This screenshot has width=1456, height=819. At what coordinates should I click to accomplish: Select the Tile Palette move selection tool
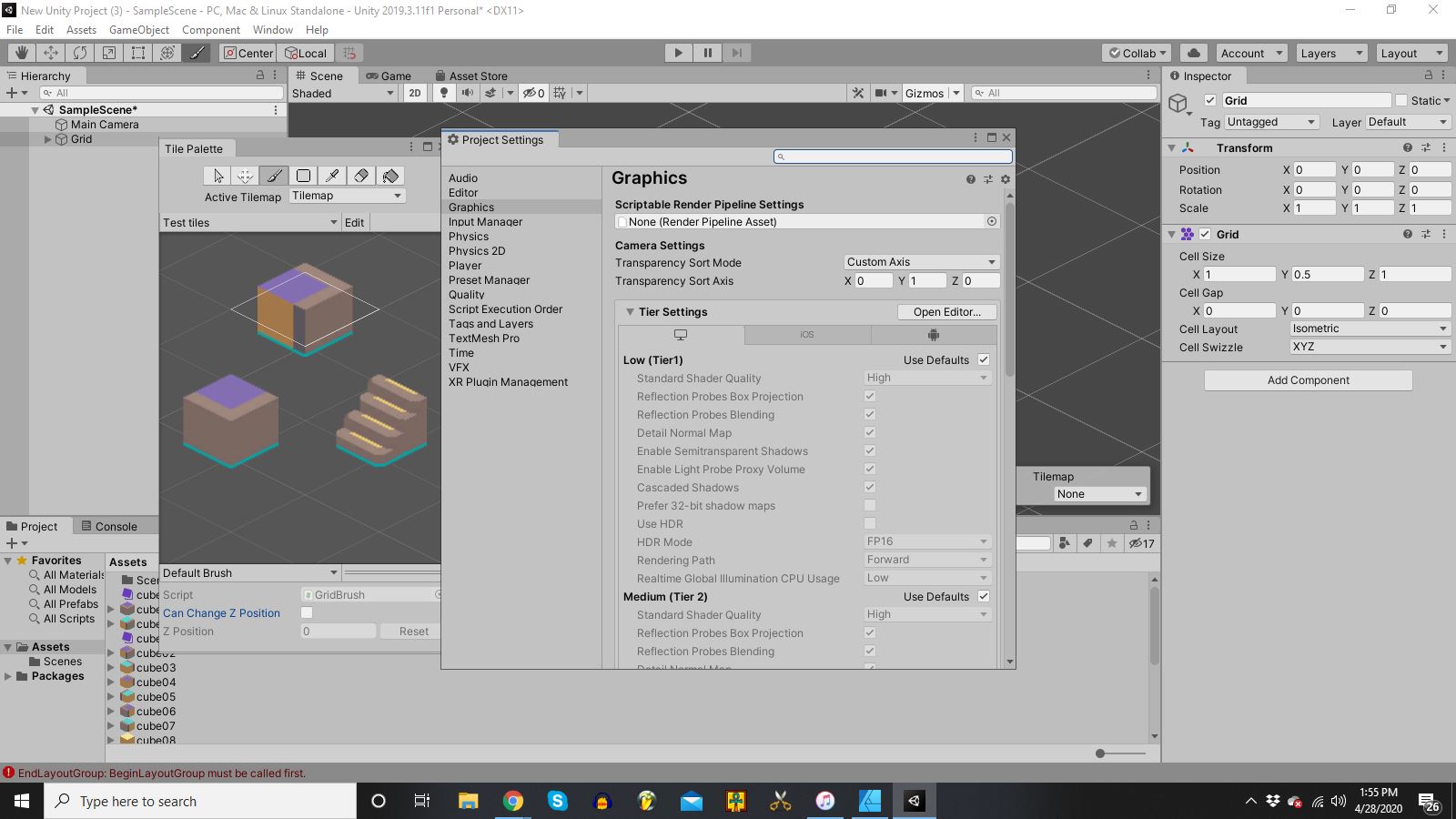coord(245,176)
